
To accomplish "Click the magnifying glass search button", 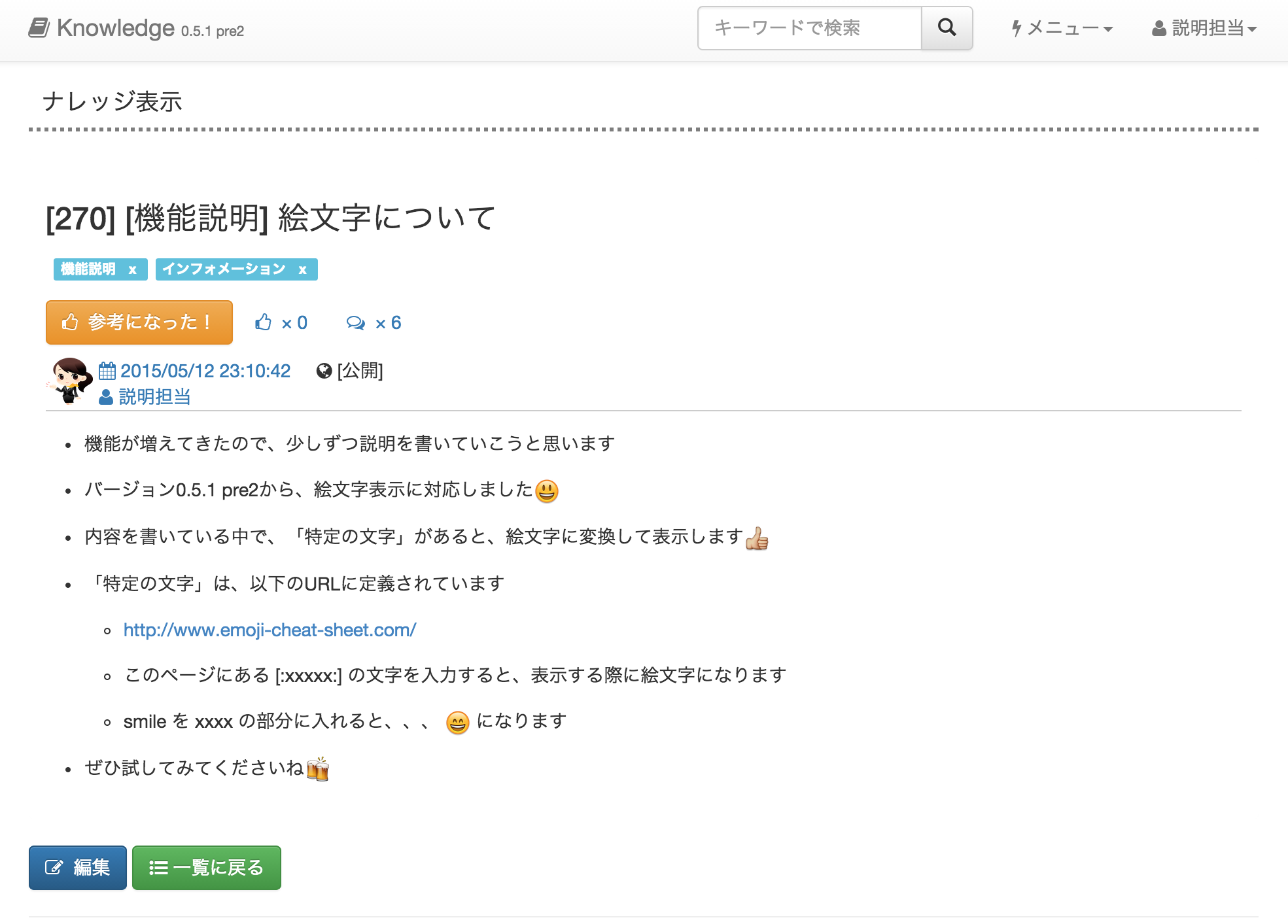I will coord(947,28).
